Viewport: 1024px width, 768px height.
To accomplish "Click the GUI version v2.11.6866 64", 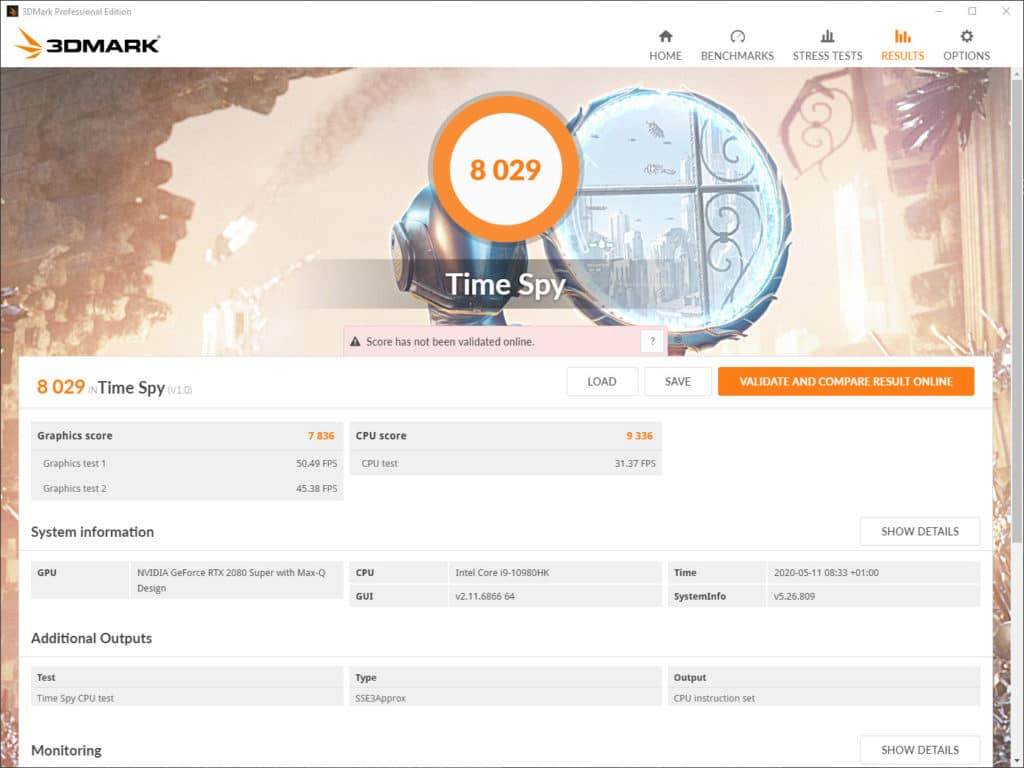I will tap(485, 596).
